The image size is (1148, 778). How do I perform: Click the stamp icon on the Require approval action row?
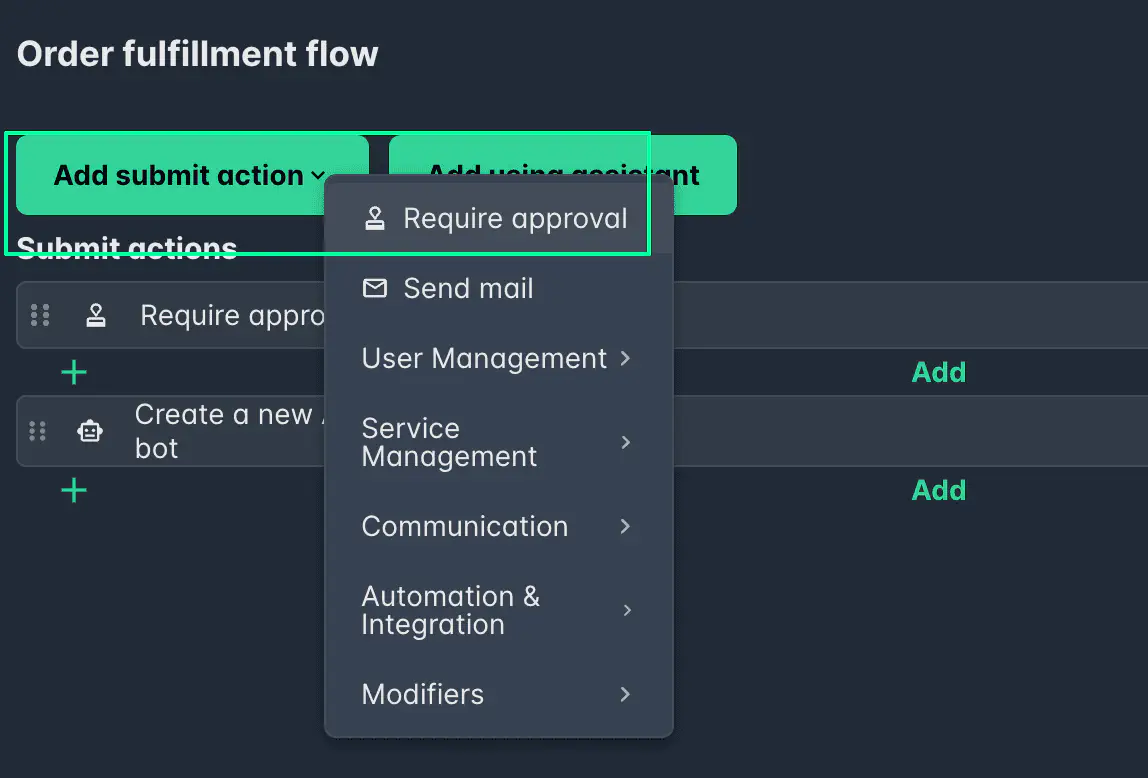point(96,315)
